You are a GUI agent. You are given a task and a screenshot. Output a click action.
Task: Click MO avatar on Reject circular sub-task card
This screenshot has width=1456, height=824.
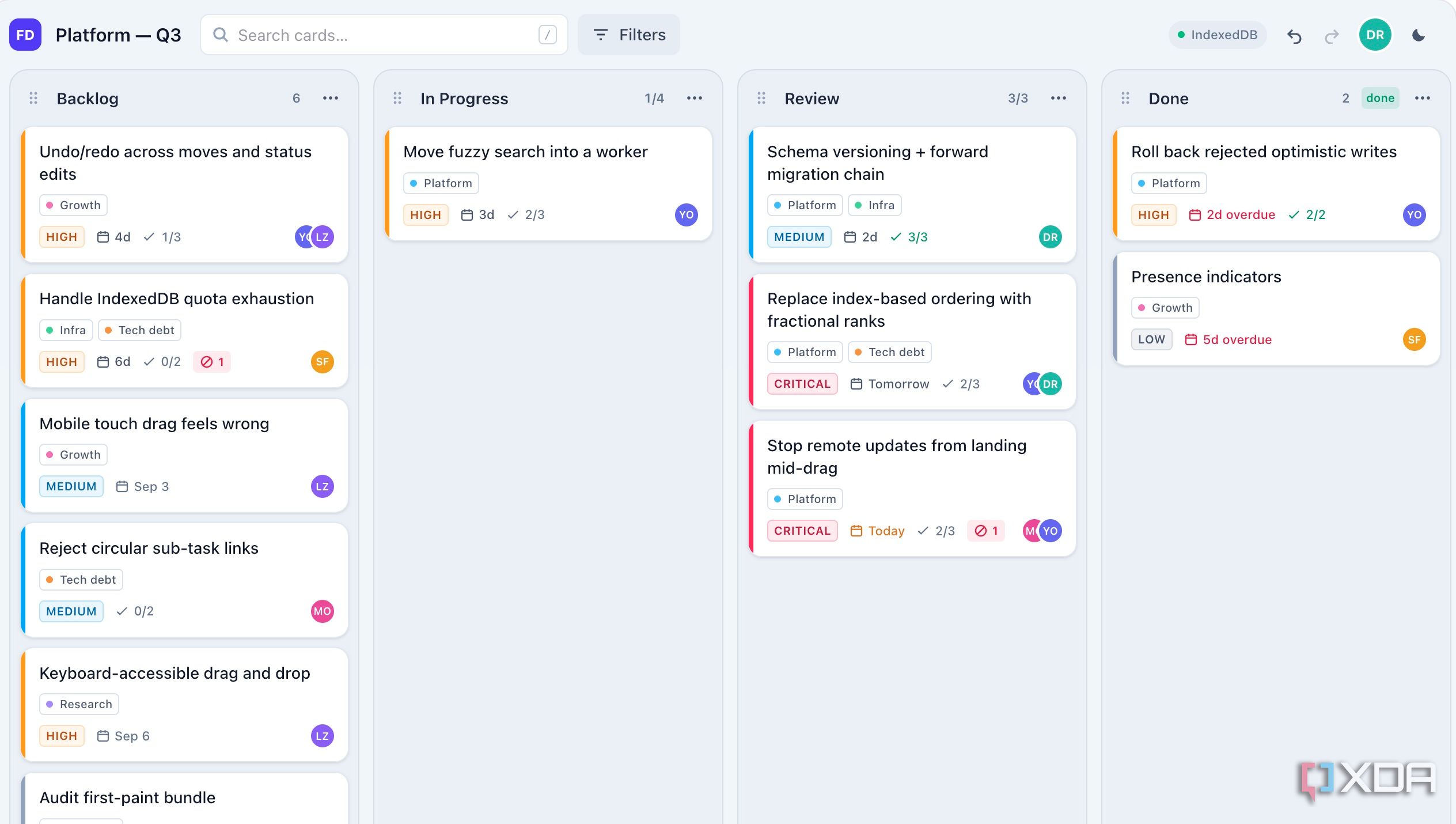tap(323, 611)
